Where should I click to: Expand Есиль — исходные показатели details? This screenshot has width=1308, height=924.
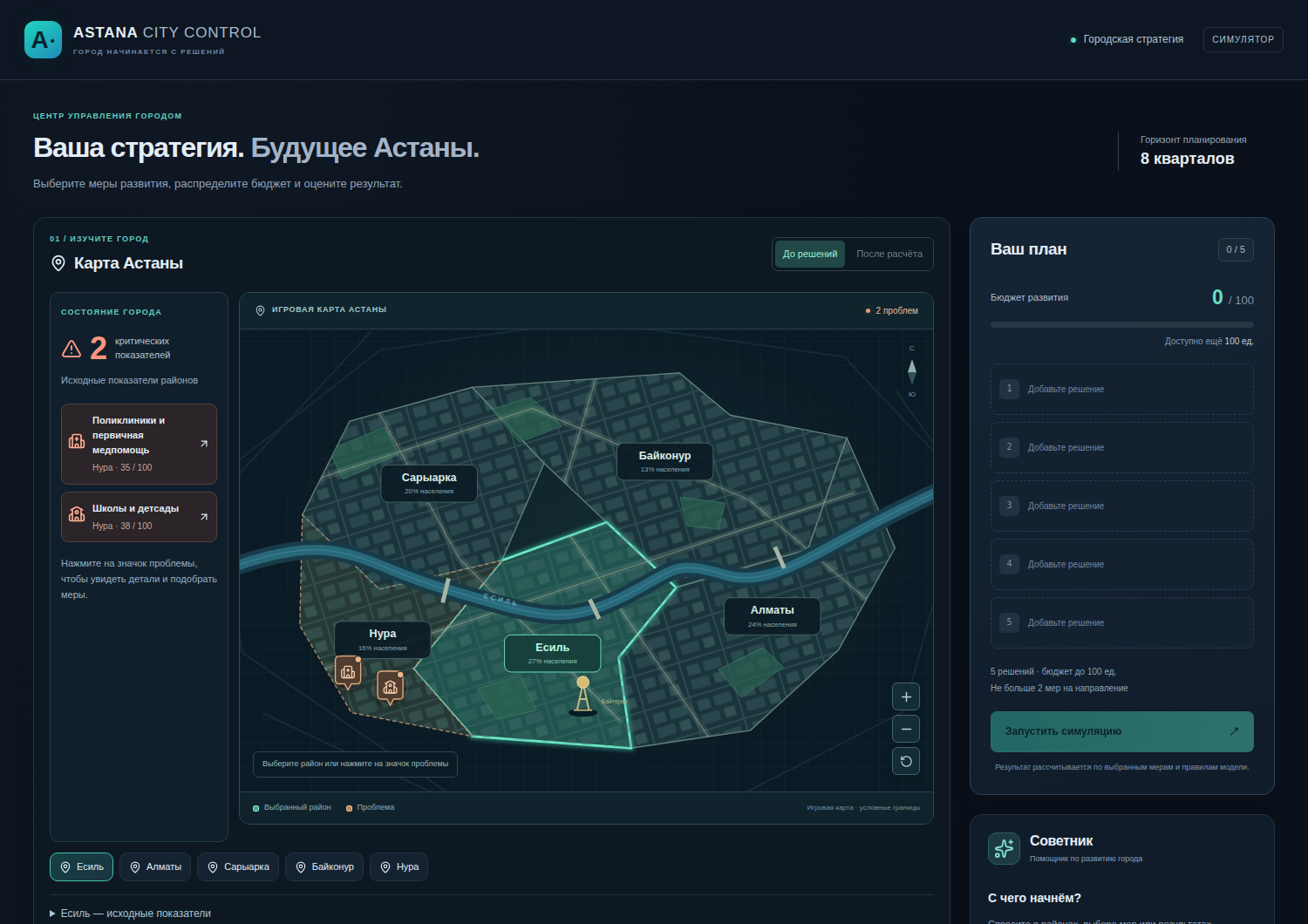click(x=131, y=914)
